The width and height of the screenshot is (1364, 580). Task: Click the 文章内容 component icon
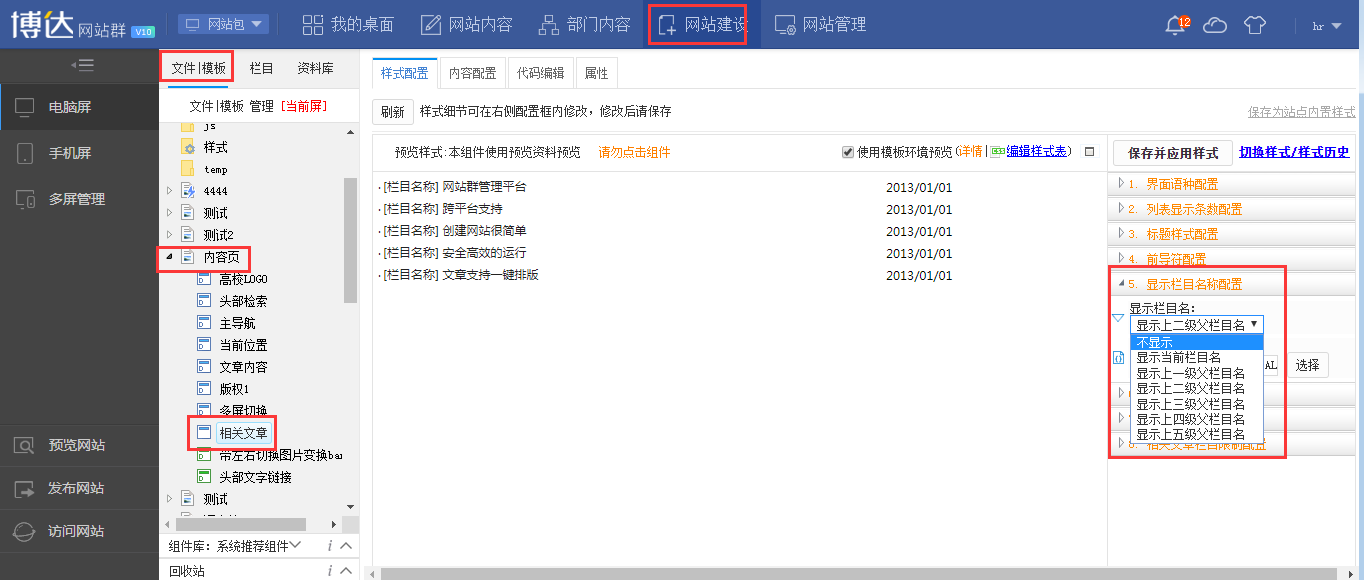[x=204, y=367]
